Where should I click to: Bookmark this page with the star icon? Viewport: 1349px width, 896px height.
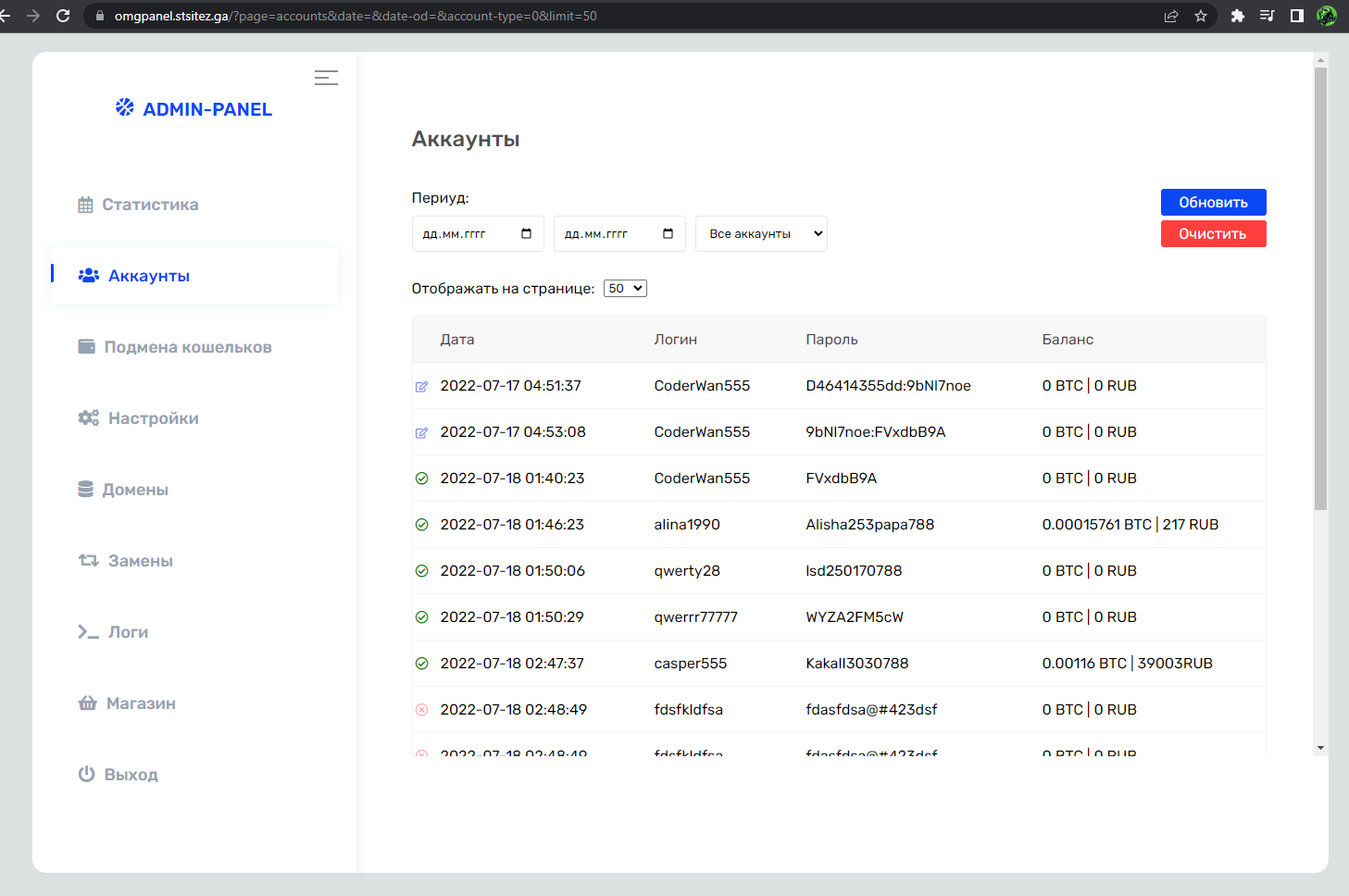(1201, 16)
